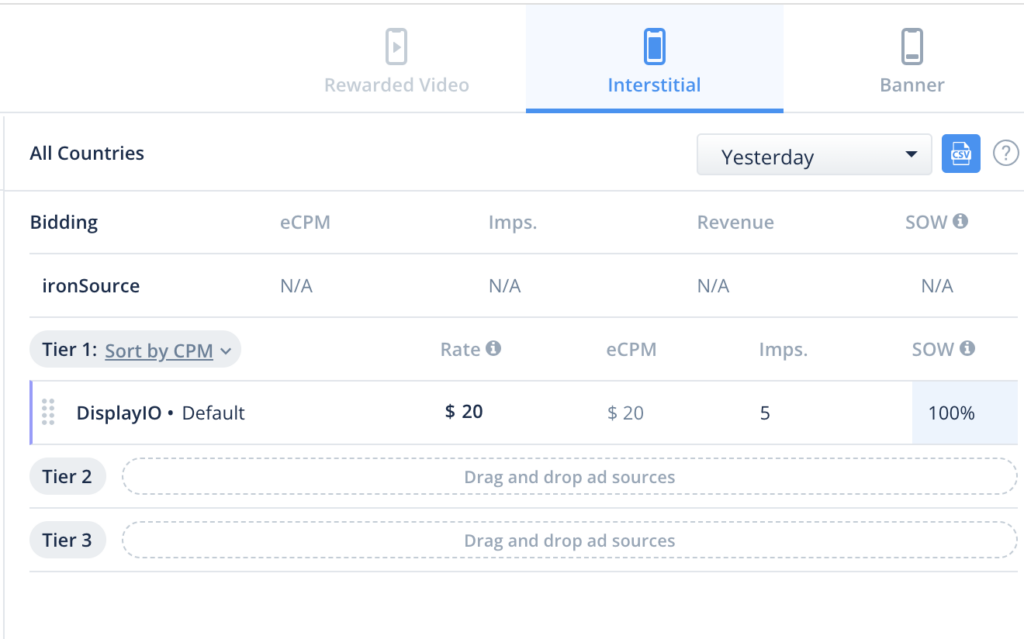Click the Rewarded Video phone icon
Image resolution: width=1024 pixels, height=639 pixels.
[x=396, y=46]
